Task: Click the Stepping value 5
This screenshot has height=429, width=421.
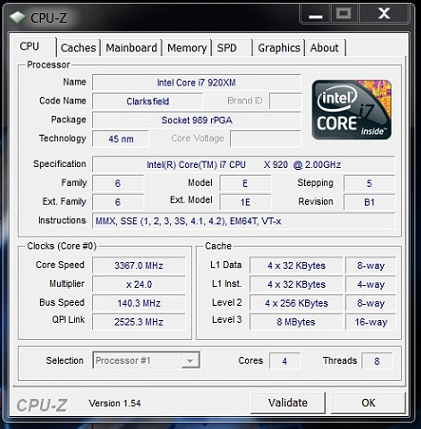Action: 369,183
